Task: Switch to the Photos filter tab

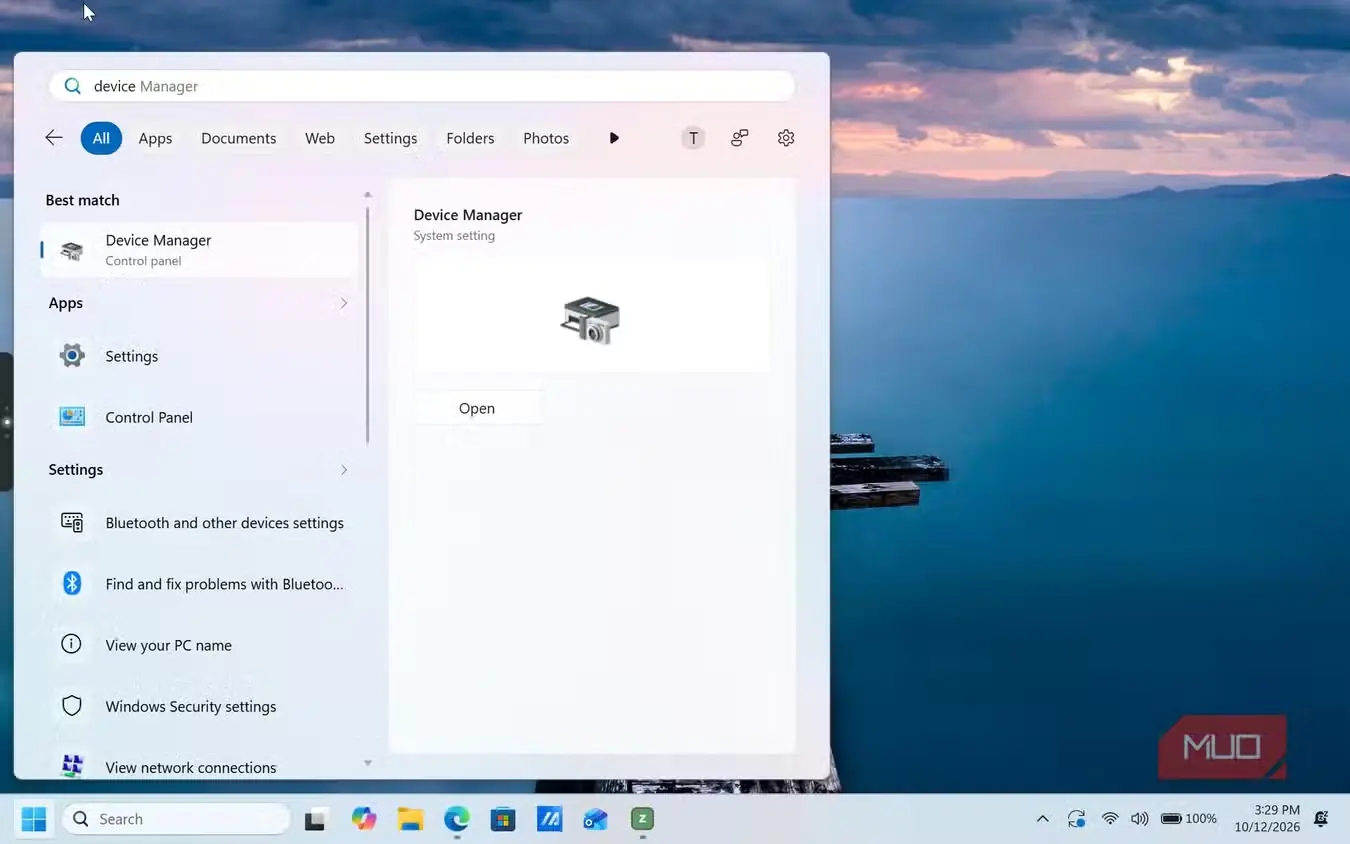Action: point(546,138)
